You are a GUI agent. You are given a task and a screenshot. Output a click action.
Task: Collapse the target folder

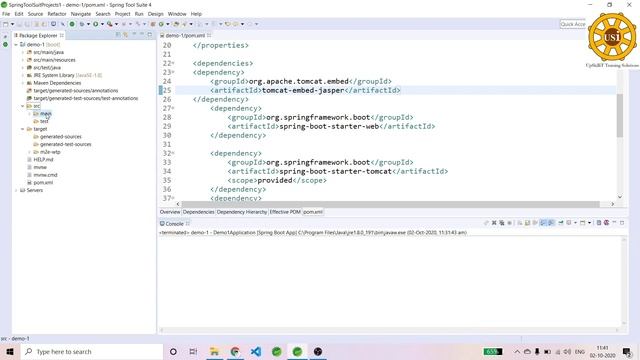click(23, 129)
